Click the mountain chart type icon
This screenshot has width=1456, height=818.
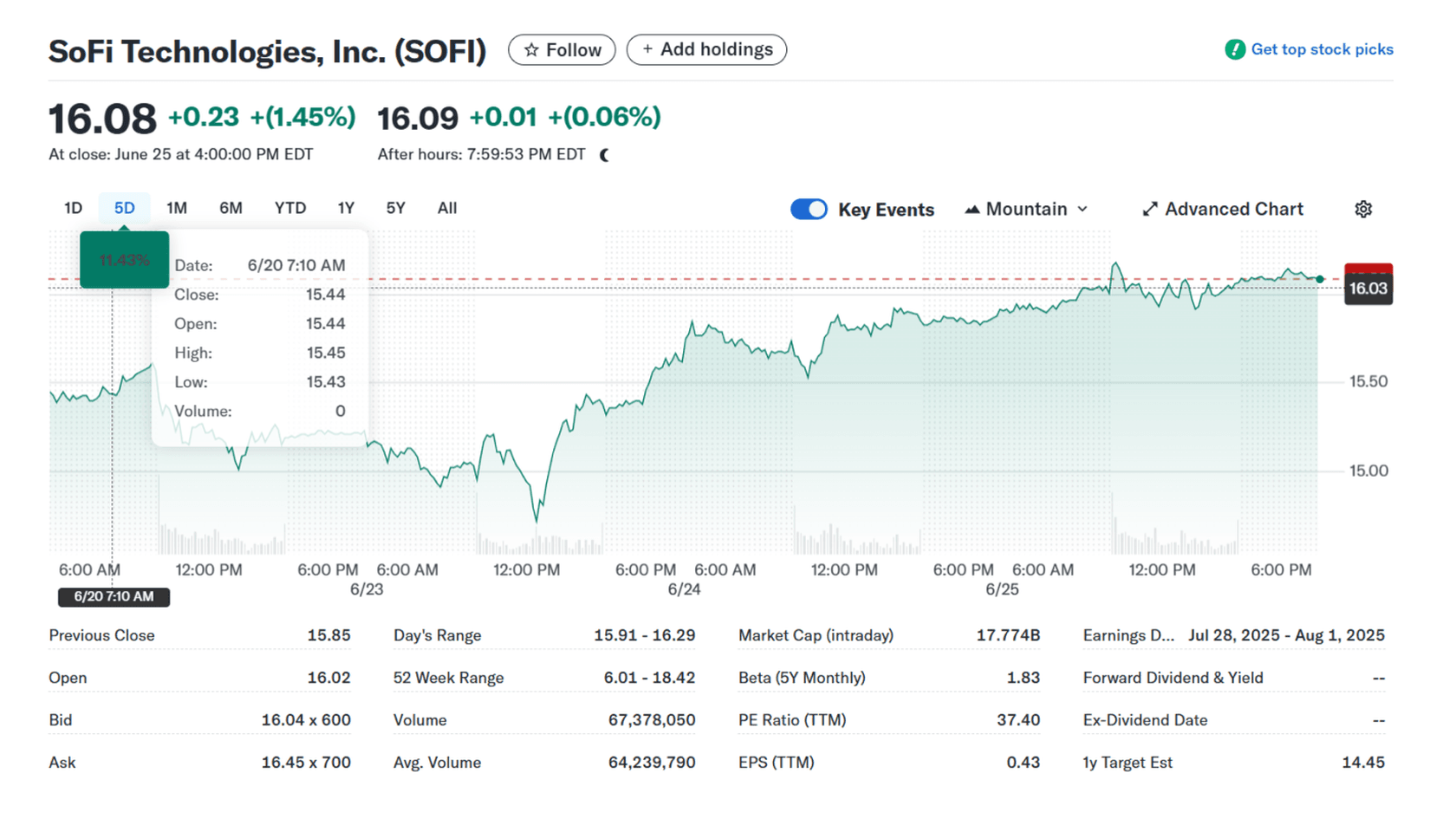point(972,209)
